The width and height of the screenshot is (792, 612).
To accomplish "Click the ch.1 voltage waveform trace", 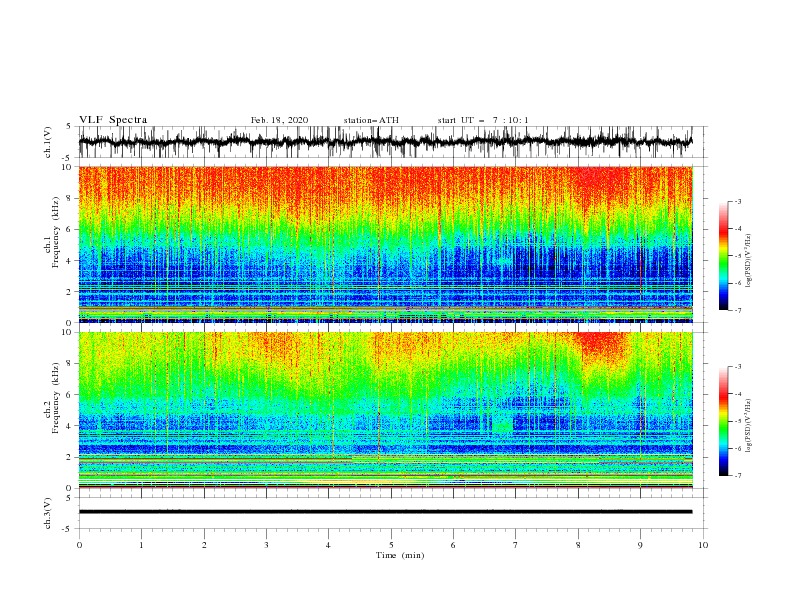I will pos(385,142).
